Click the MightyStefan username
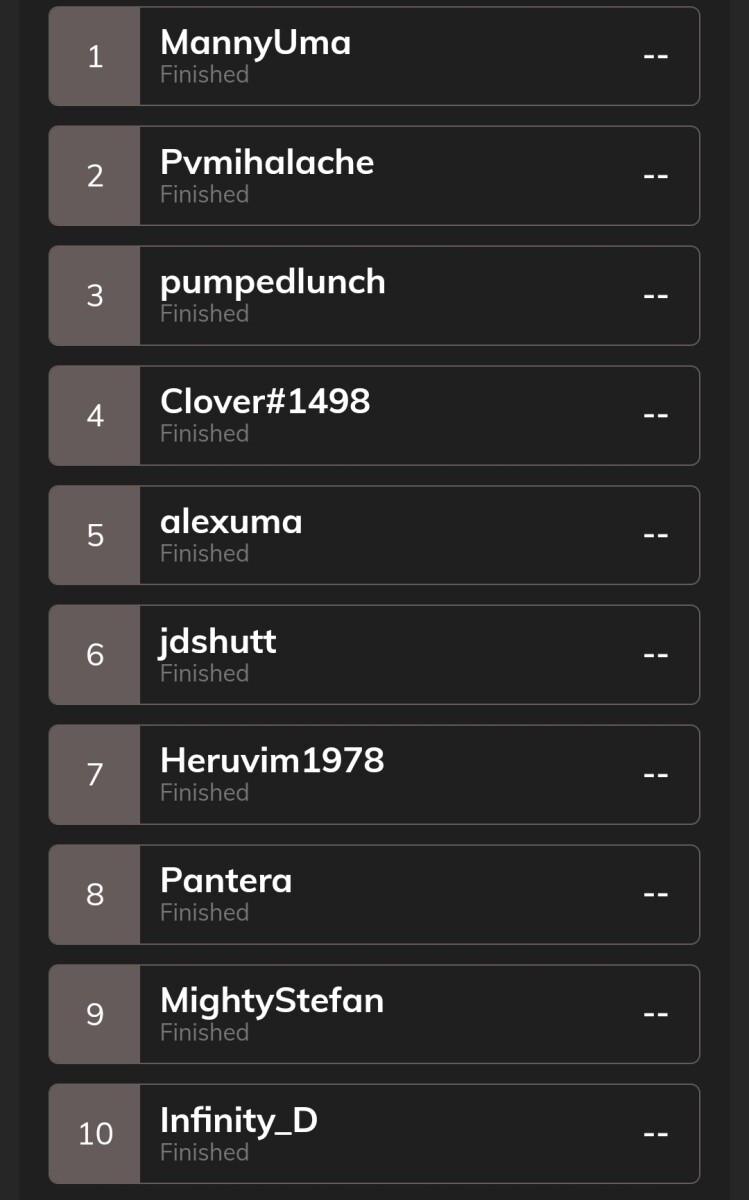 [272, 1002]
